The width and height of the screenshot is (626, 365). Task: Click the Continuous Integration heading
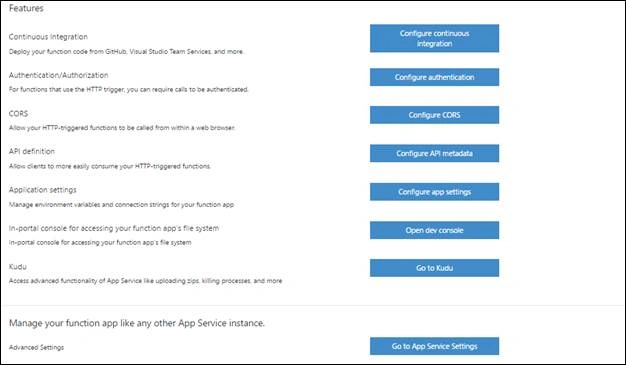point(48,37)
